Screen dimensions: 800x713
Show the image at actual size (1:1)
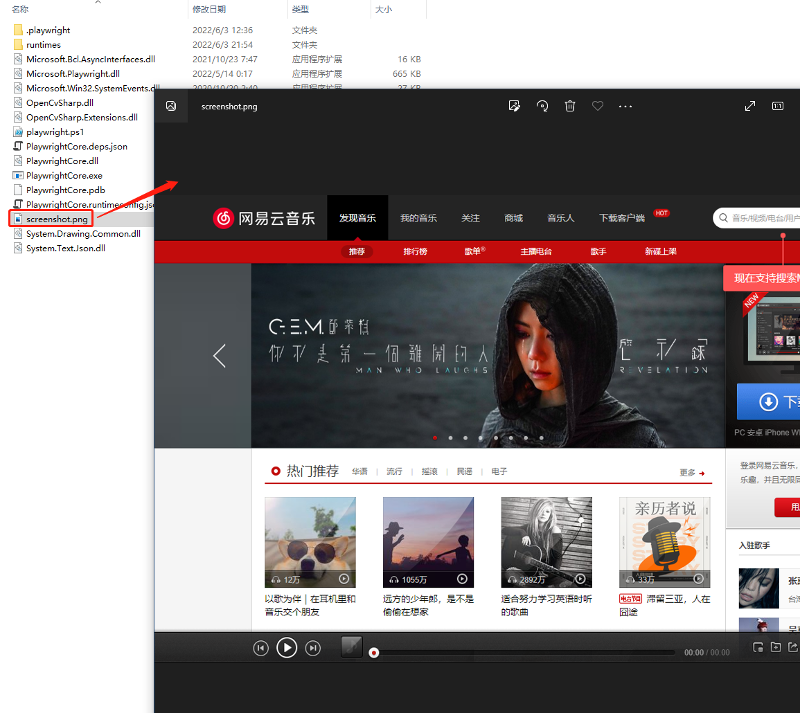[778, 106]
